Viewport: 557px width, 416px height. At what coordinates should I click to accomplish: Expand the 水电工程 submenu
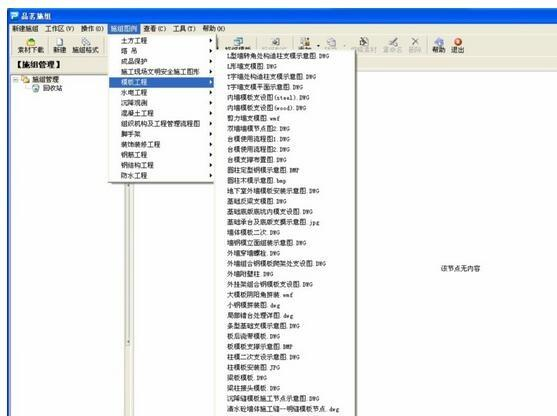coord(161,92)
